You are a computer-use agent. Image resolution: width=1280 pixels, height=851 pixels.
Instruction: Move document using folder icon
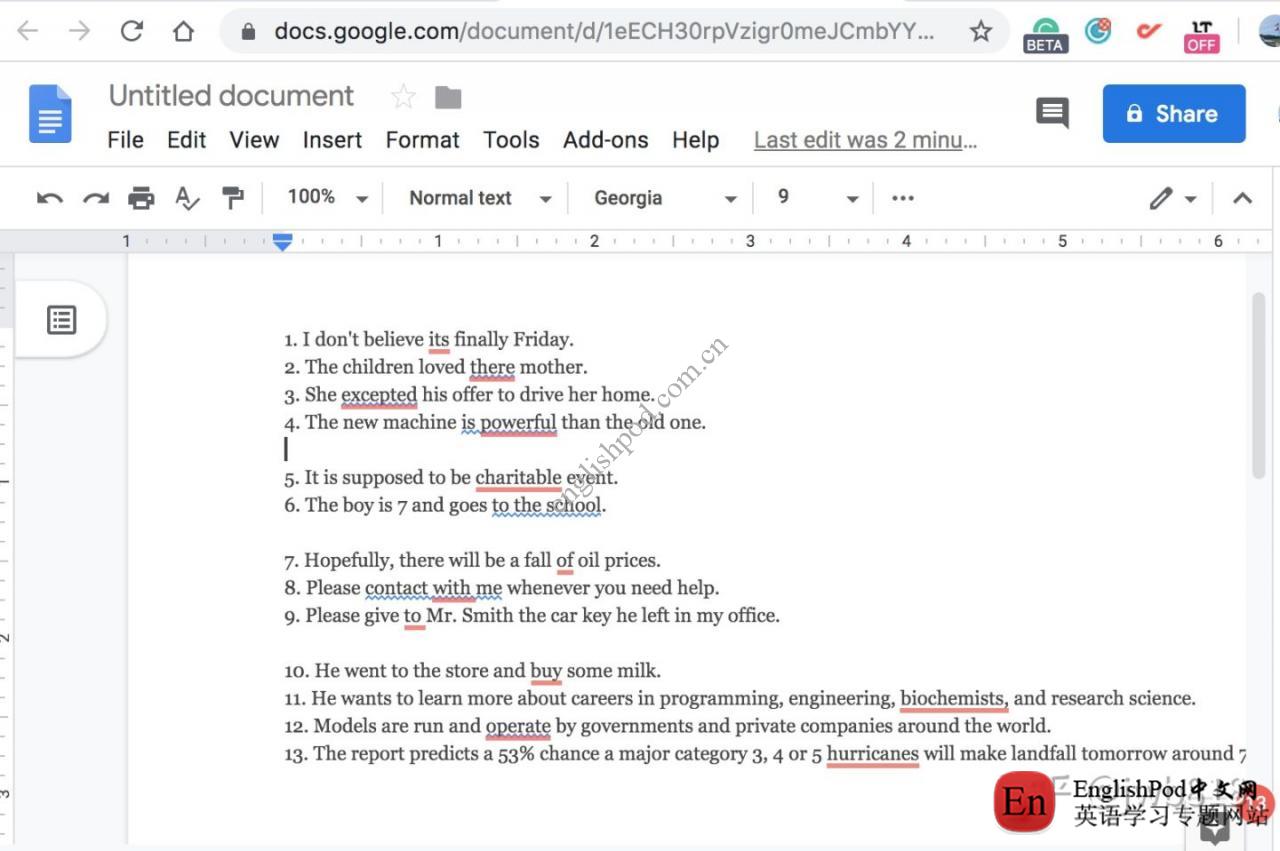pos(448,97)
